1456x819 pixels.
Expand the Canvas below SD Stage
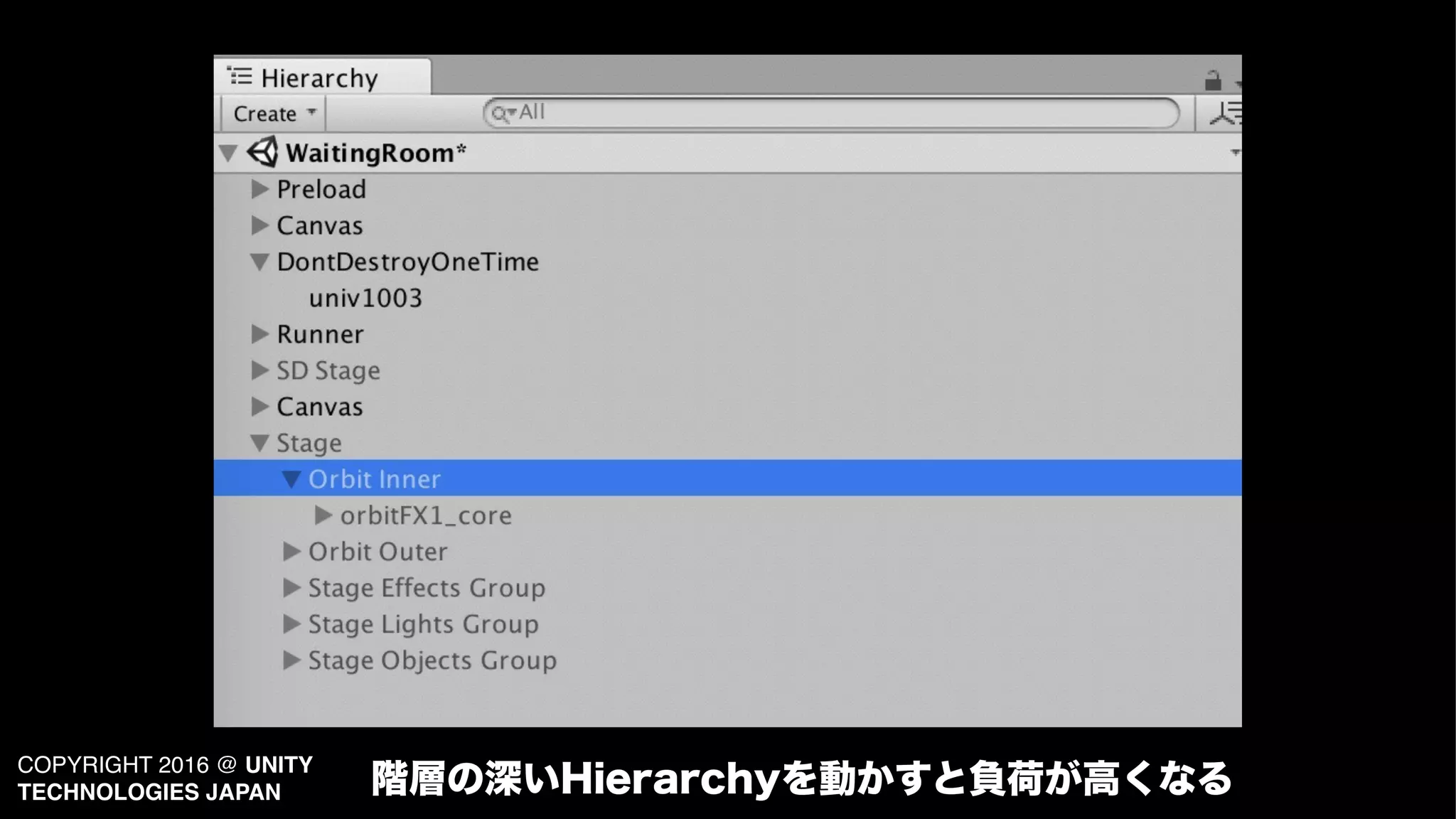click(259, 407)
